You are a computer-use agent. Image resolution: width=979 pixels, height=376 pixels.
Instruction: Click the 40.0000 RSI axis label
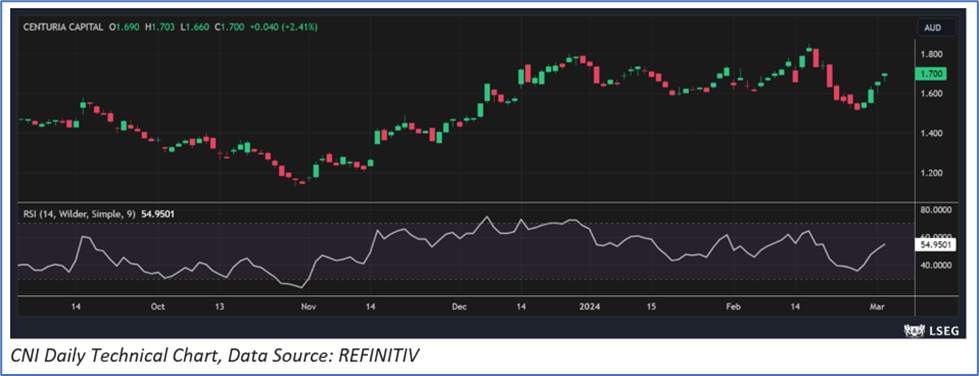coord(935,265)
